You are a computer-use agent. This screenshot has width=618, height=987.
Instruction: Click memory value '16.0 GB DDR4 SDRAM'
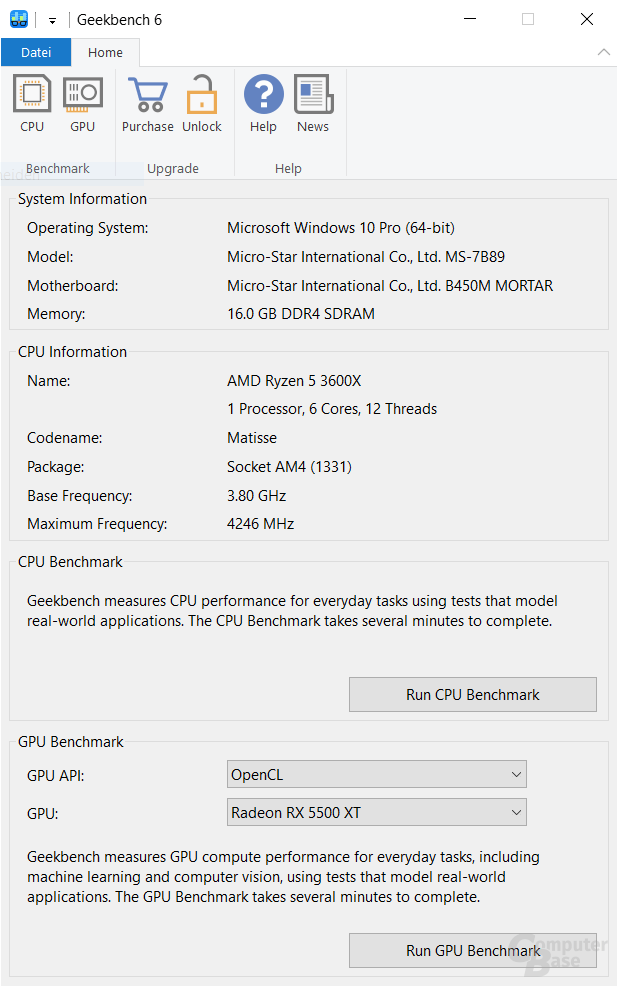coord(301,313)
